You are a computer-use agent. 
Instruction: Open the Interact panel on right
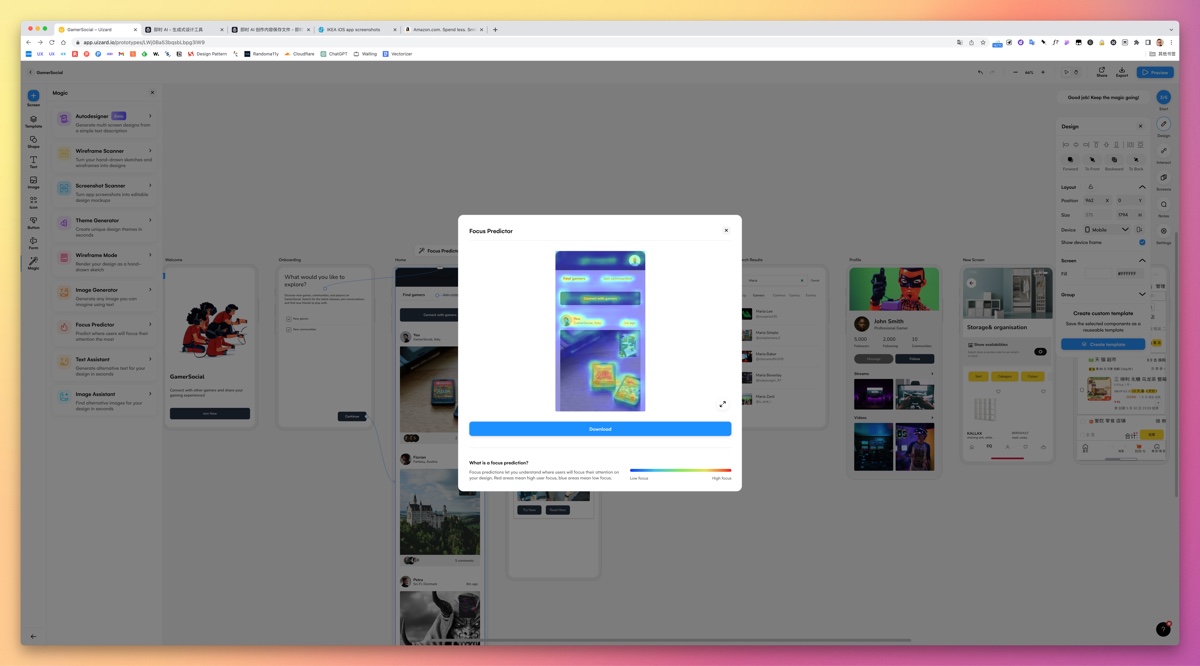pyautogui.click(x=1163, y=153)
